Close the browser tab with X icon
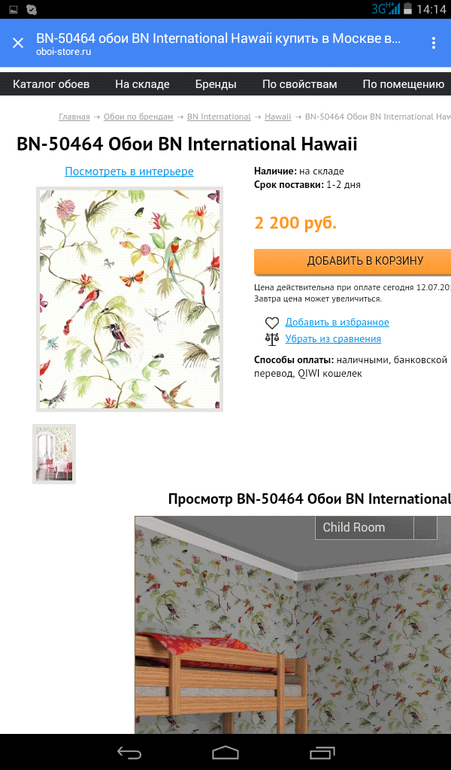451x770 pixels. point(18,43)
